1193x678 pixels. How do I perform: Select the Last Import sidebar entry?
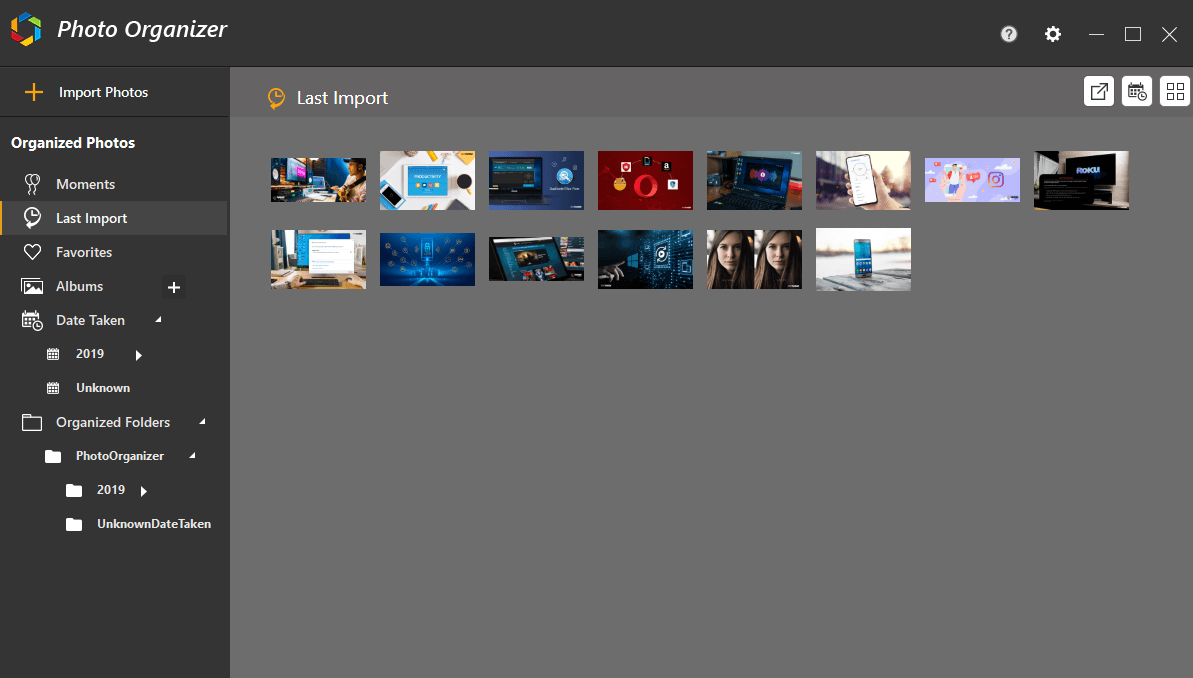coord(92,217)
